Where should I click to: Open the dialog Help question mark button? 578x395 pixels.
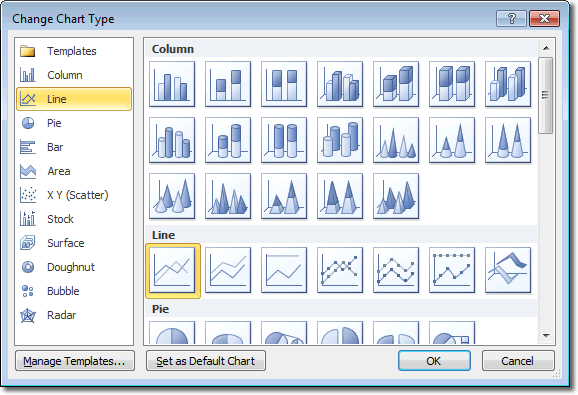click(512, 18)
